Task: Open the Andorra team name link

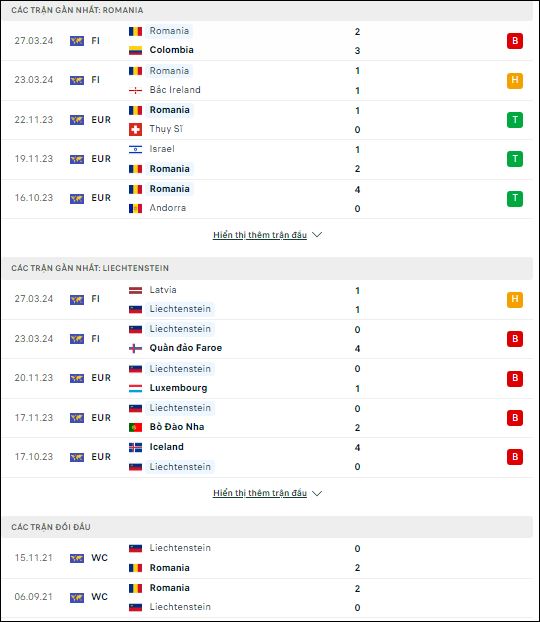Action: [167, 208]
